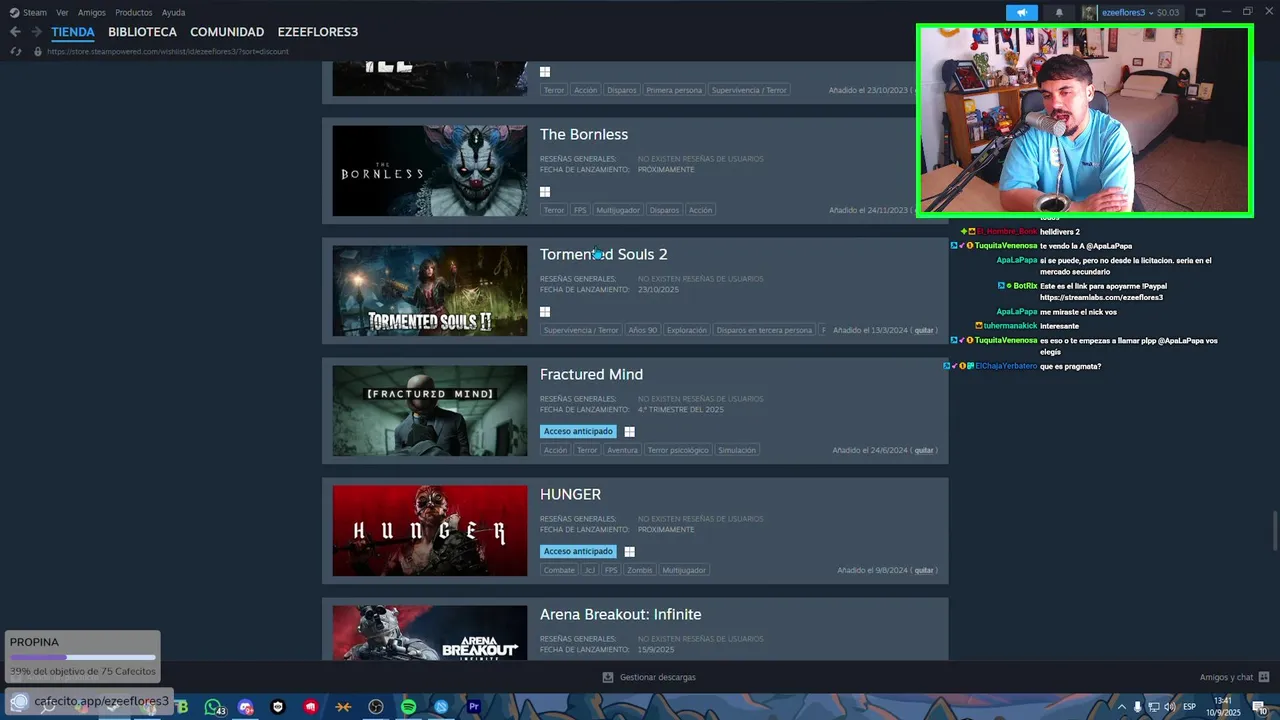The width and height of the screenshot is (1280, 720).
Task: Open the Amigos menu
Action: (92, 13)
